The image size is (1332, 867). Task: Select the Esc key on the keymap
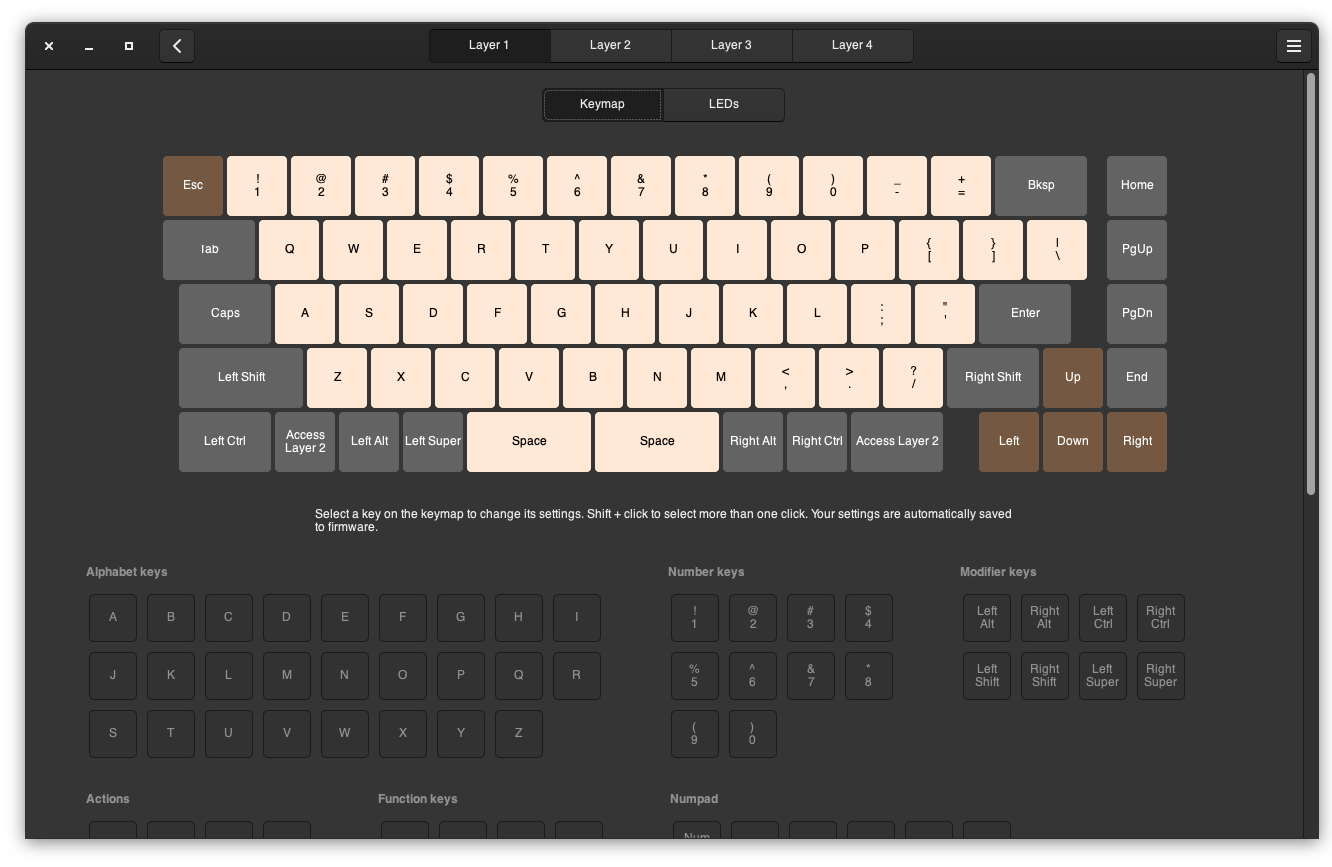193,186
